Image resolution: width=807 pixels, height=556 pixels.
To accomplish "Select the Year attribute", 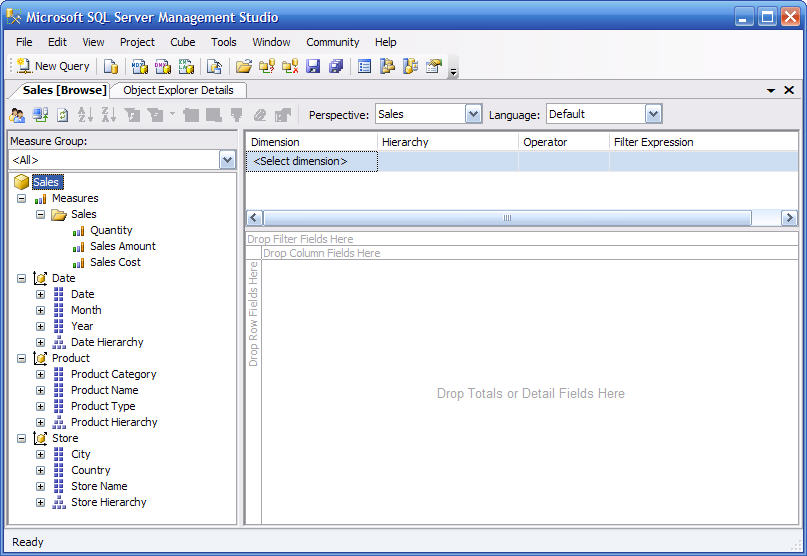I will coord(82,326).
